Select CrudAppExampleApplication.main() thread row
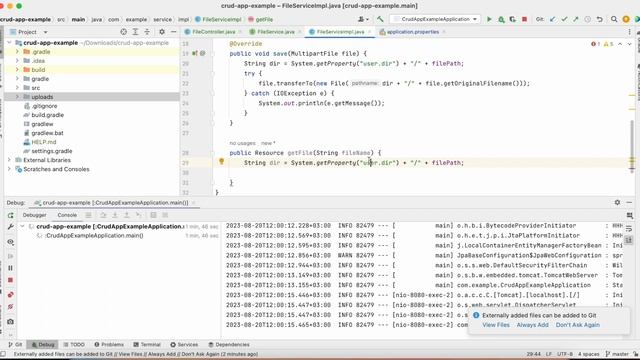Image resolution: width=640 pixels, height=360 pixels. pos(94,236)
